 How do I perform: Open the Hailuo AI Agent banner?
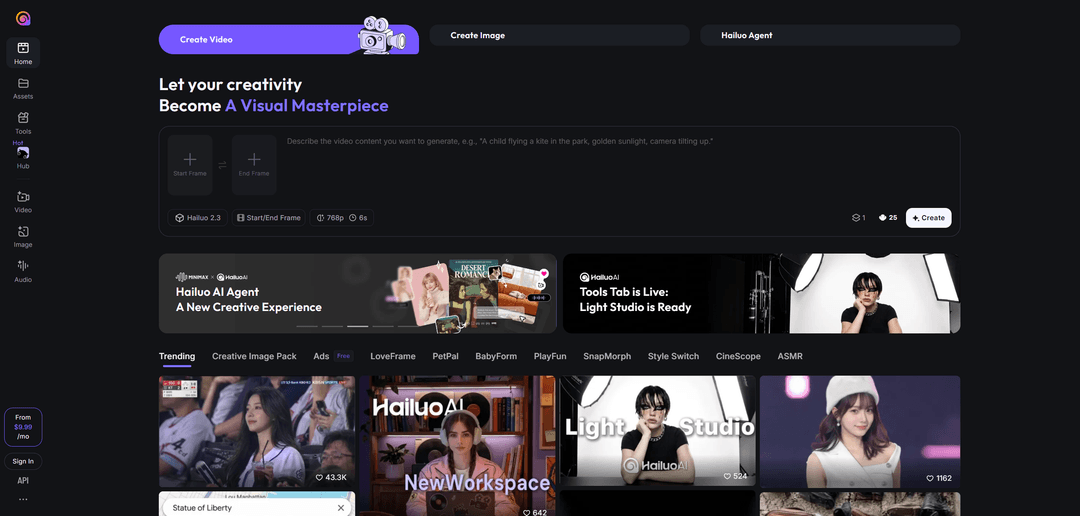tap(357, 293)
